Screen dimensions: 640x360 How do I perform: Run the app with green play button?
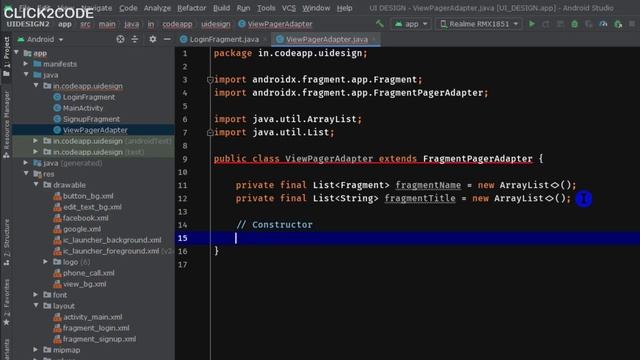click(x=531, y=24)
